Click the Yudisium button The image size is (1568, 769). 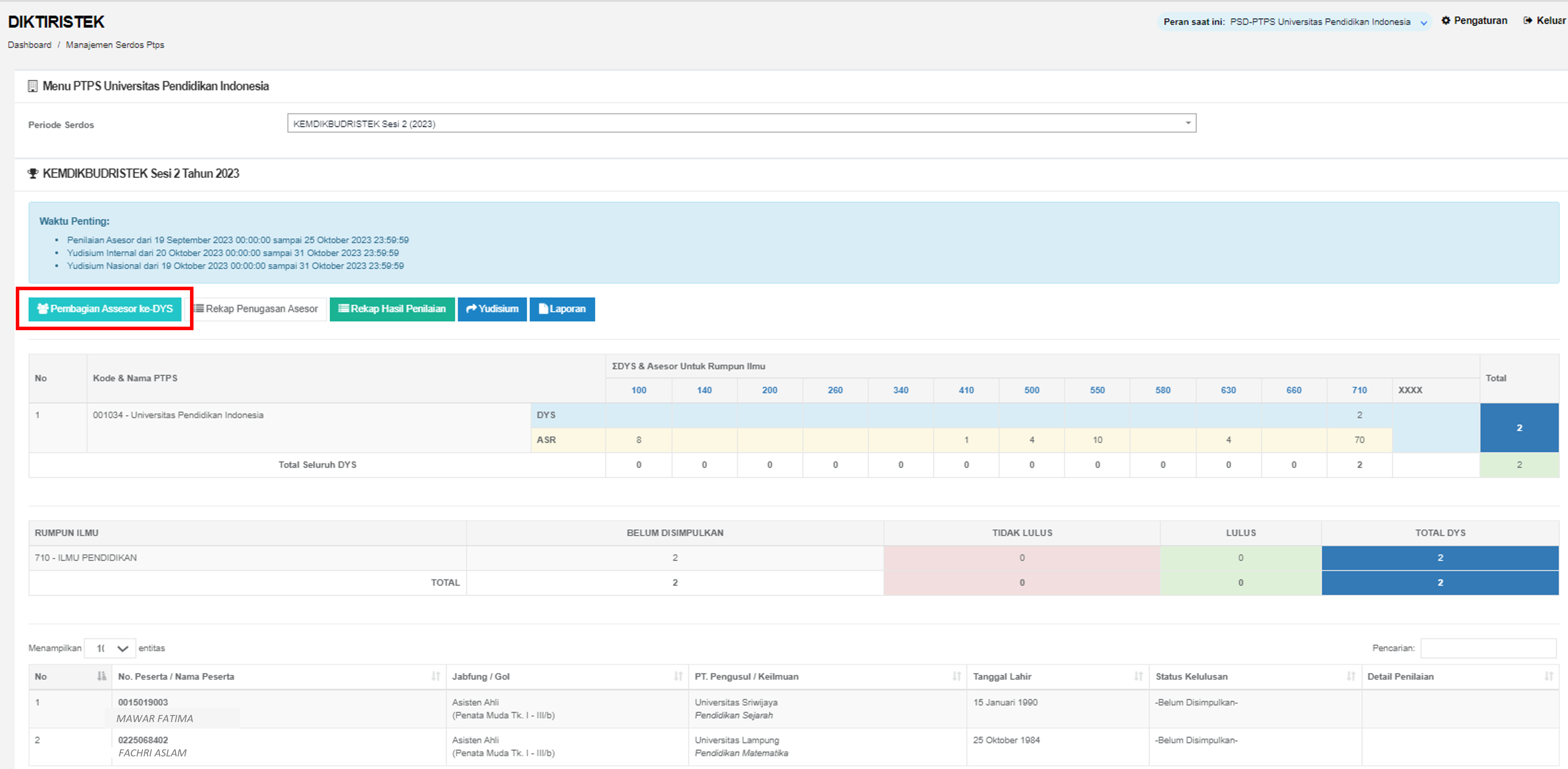[x=492, y=309]
